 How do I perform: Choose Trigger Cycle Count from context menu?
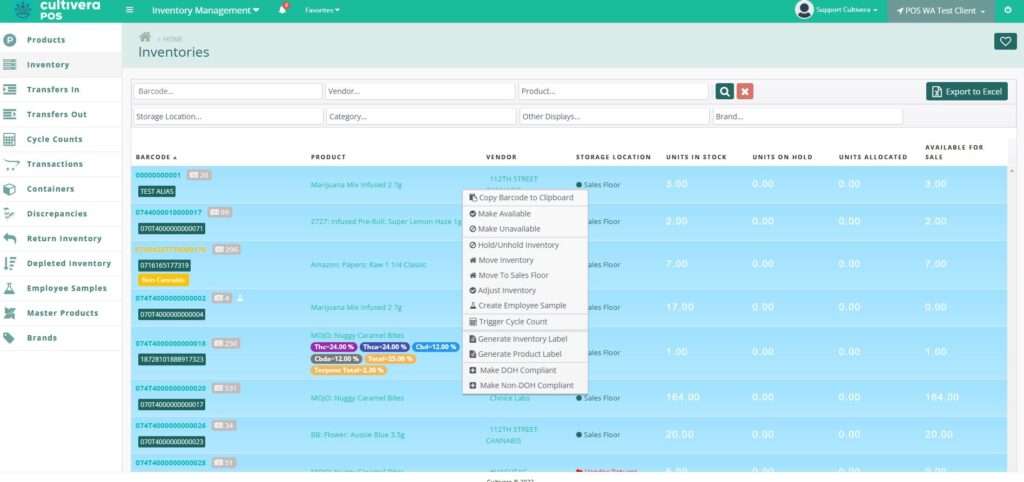512,322
